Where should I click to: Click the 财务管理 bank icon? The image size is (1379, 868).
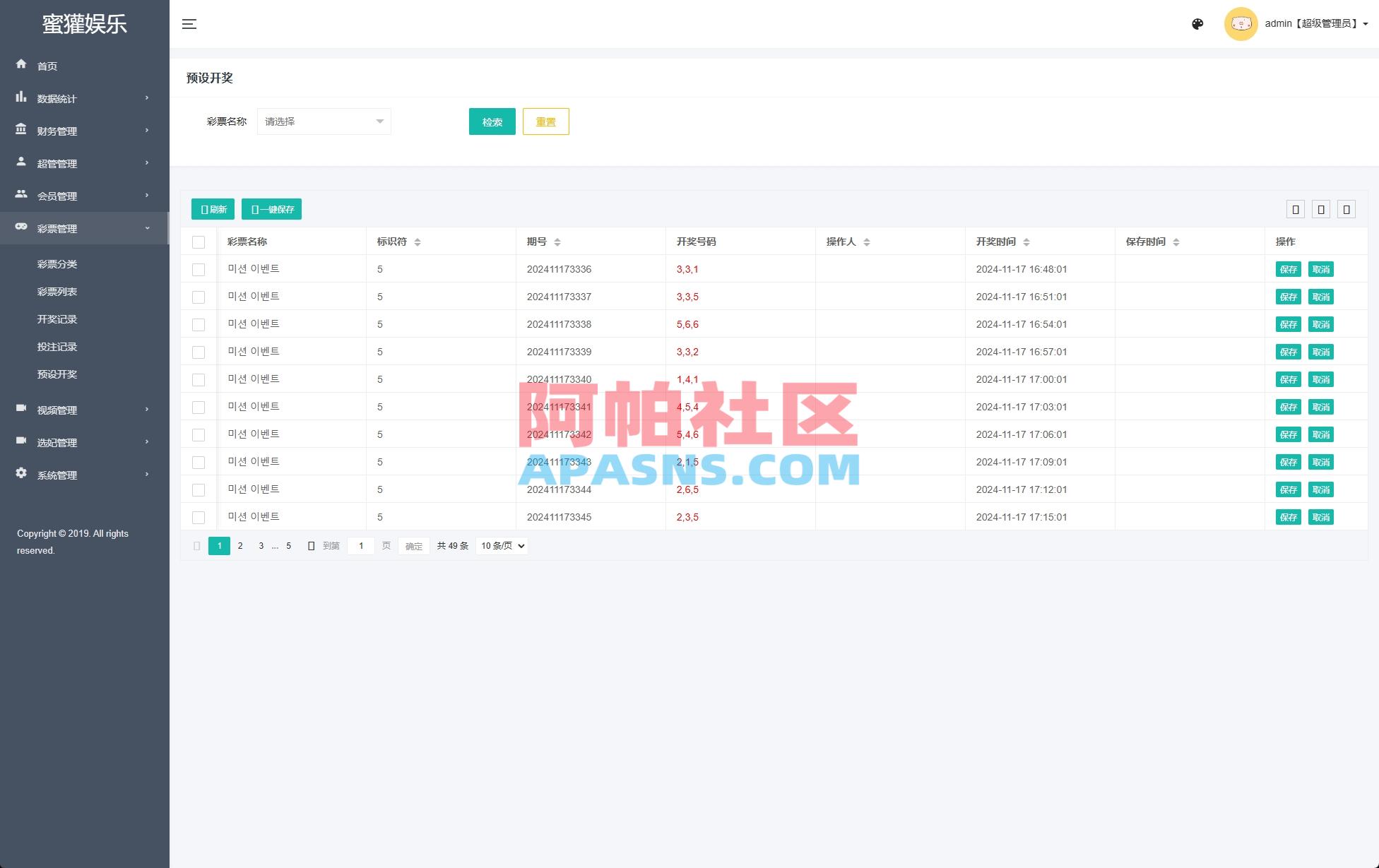pyautogui.click(x=21, y=130)
